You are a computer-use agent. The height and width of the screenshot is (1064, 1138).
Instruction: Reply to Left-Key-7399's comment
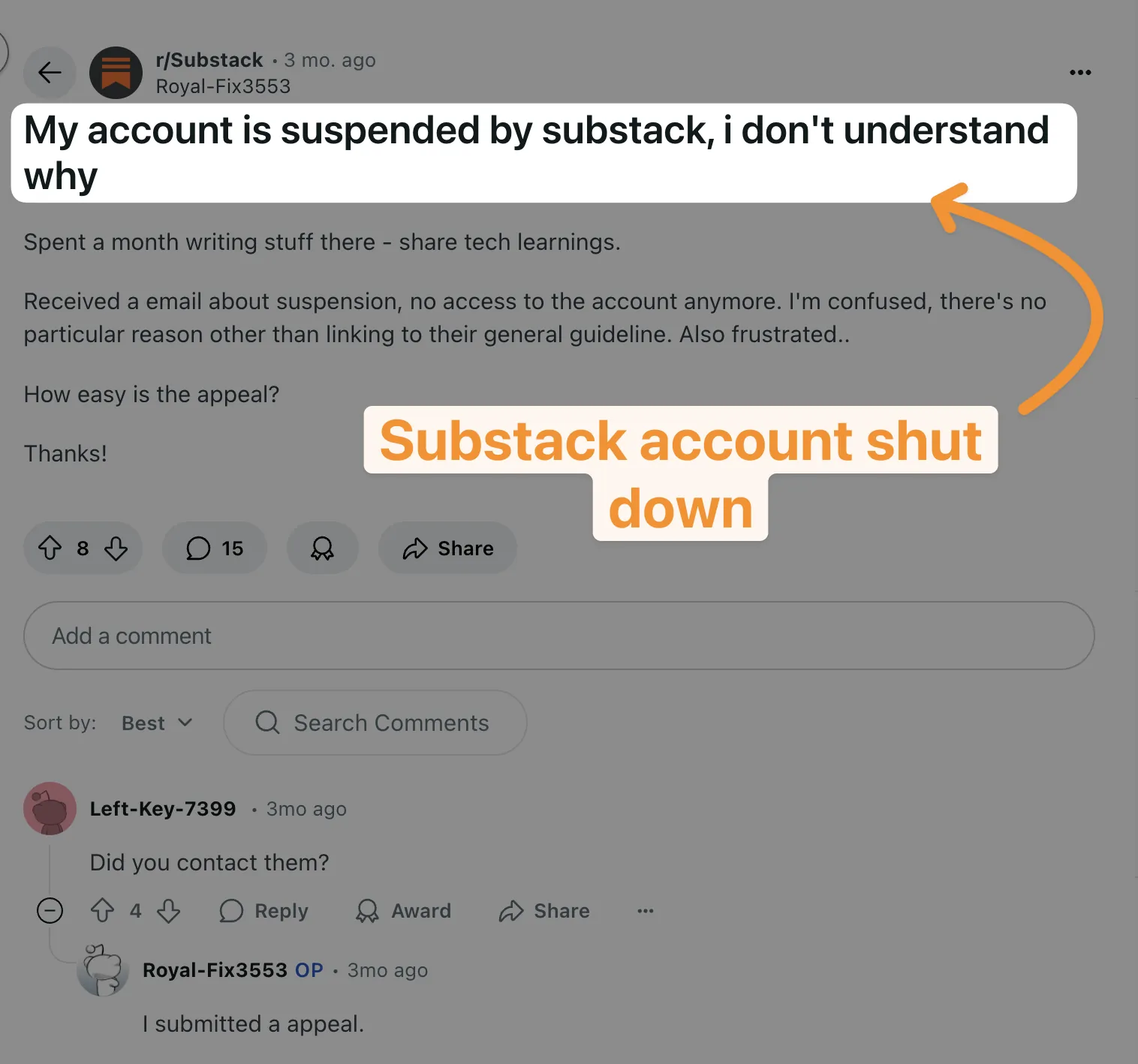263,911
